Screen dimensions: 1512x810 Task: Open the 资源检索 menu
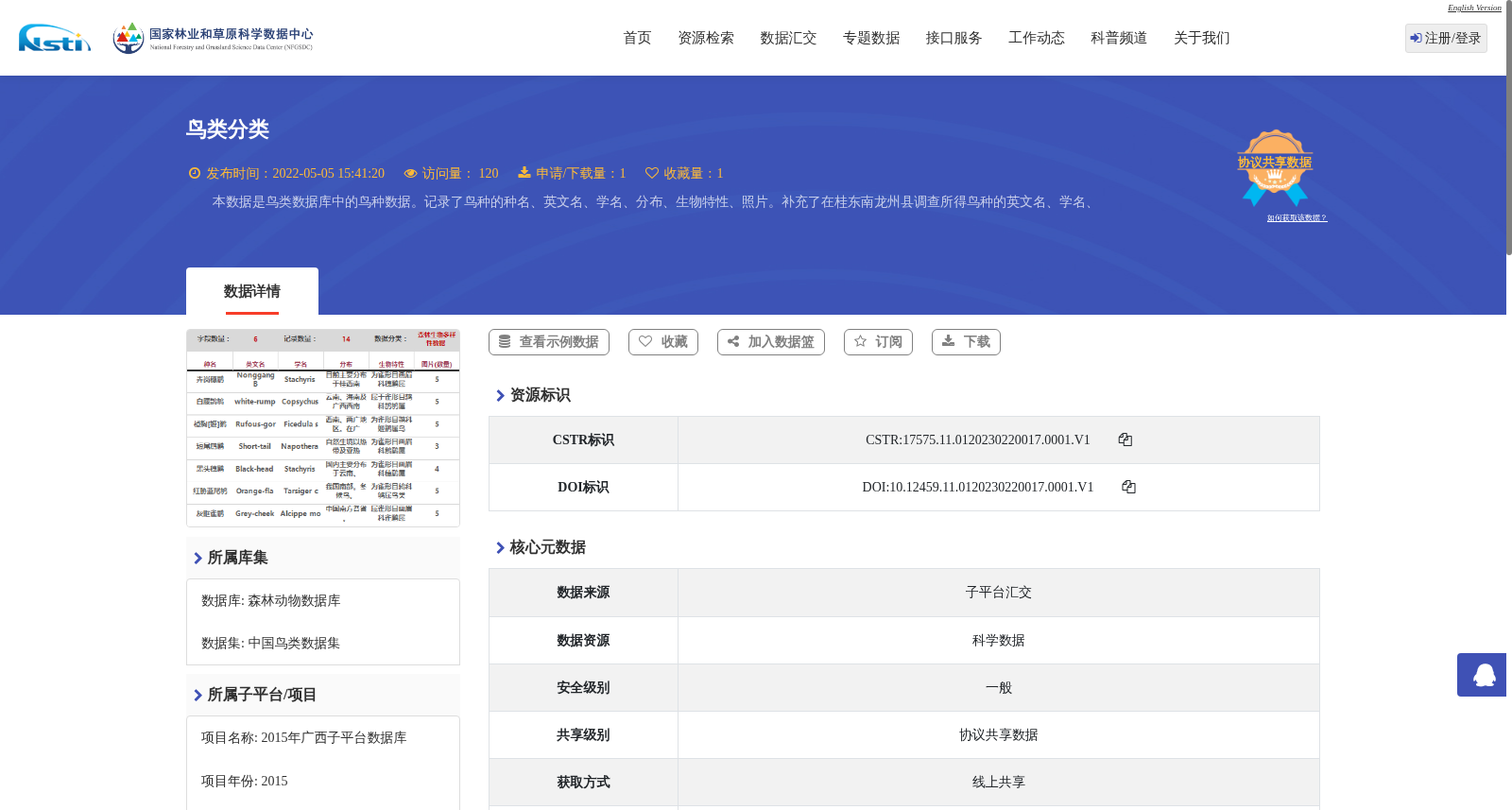click(x=706, y=38)
